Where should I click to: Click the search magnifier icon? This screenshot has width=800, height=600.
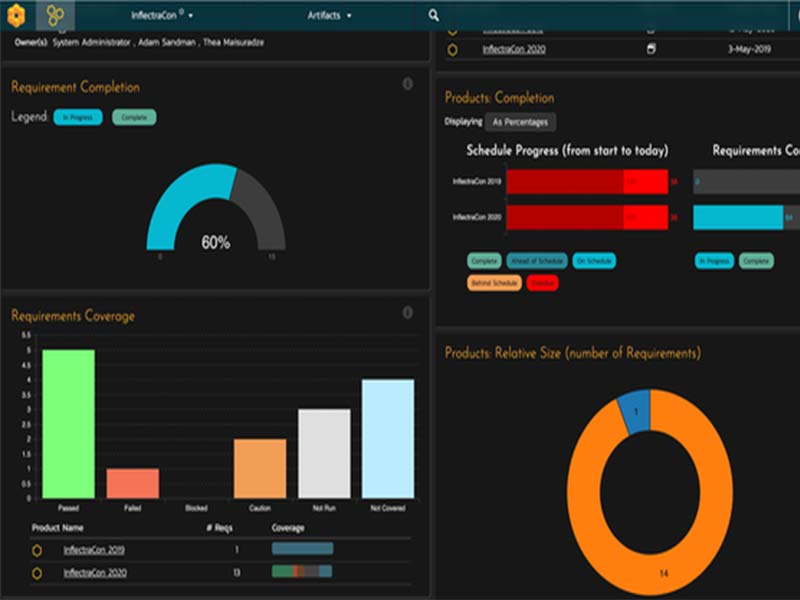433,15
